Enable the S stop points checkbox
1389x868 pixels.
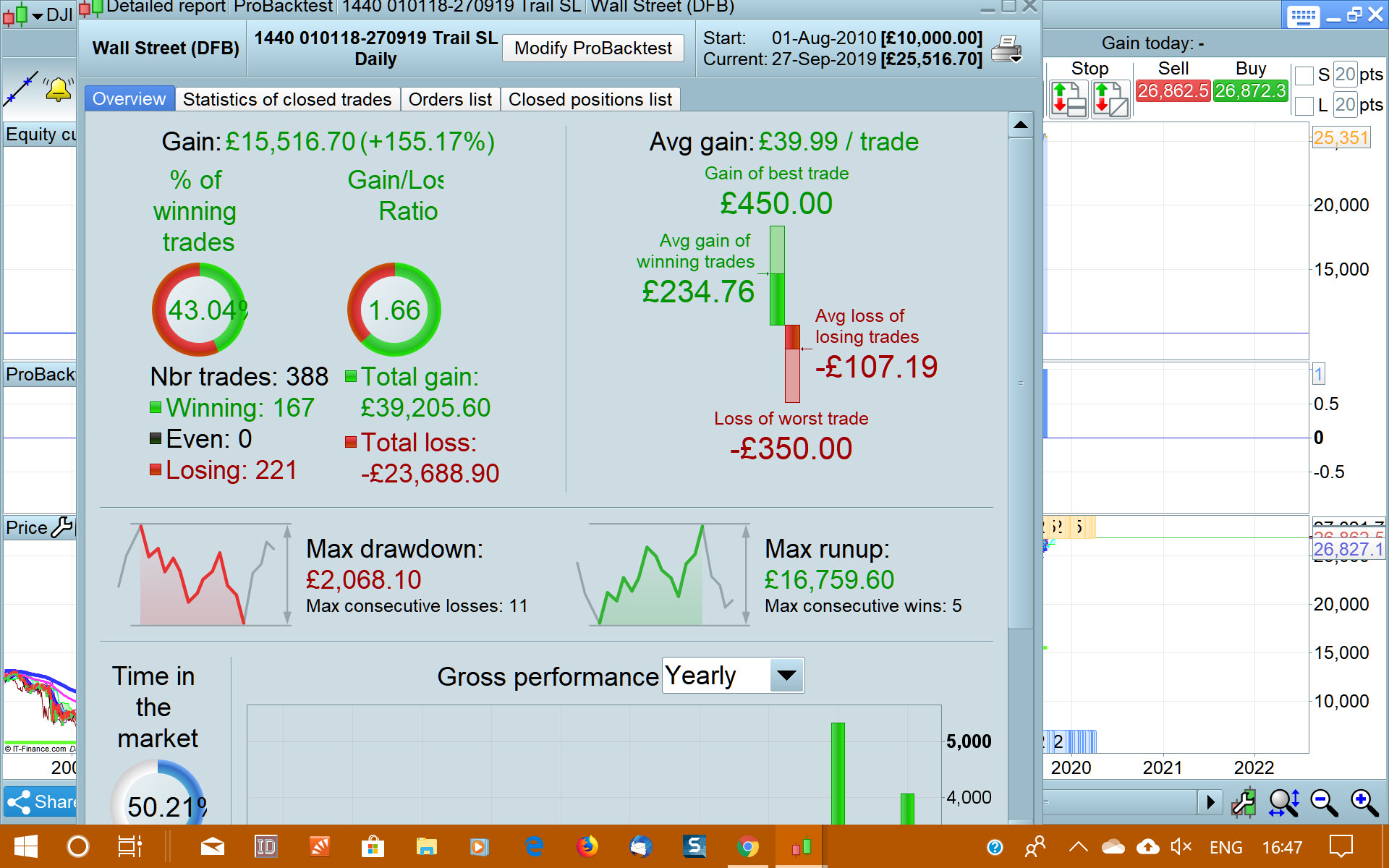[x=1304, y=75]
